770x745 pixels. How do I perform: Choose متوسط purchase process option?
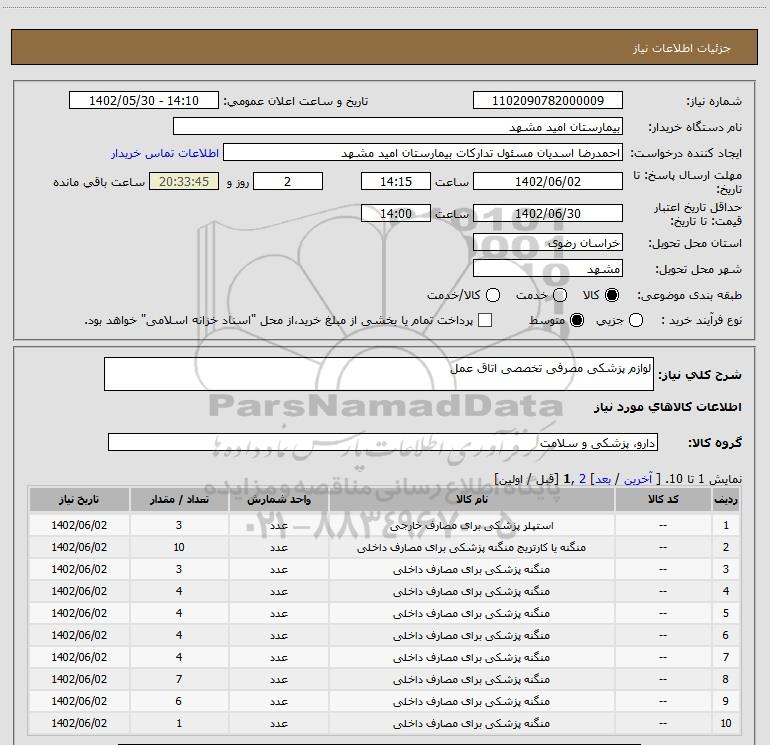point(577,320)
